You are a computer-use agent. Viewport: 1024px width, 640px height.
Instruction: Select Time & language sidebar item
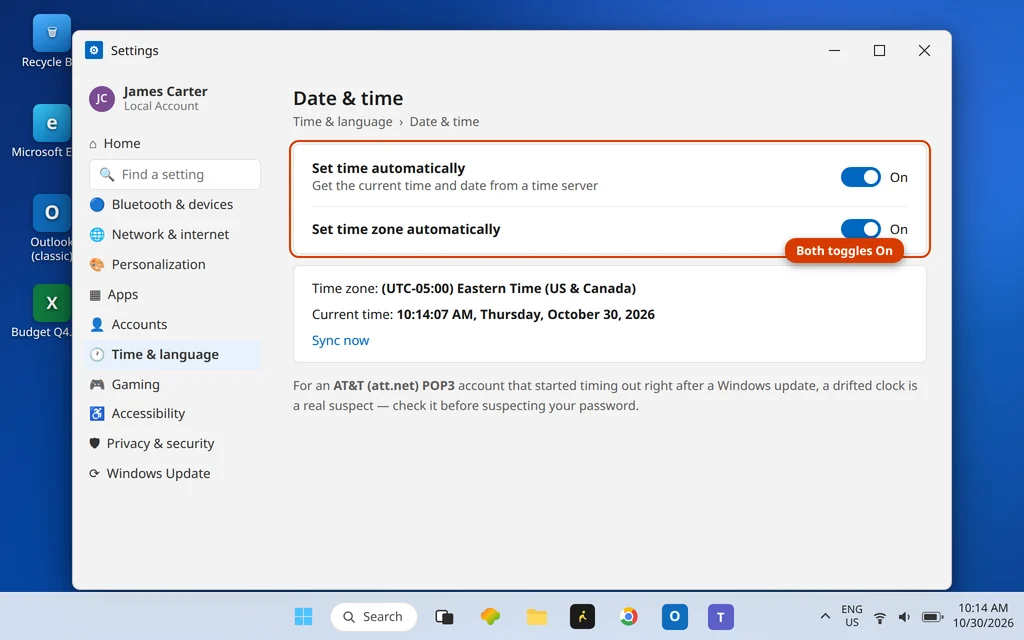[x=172, y=355]
